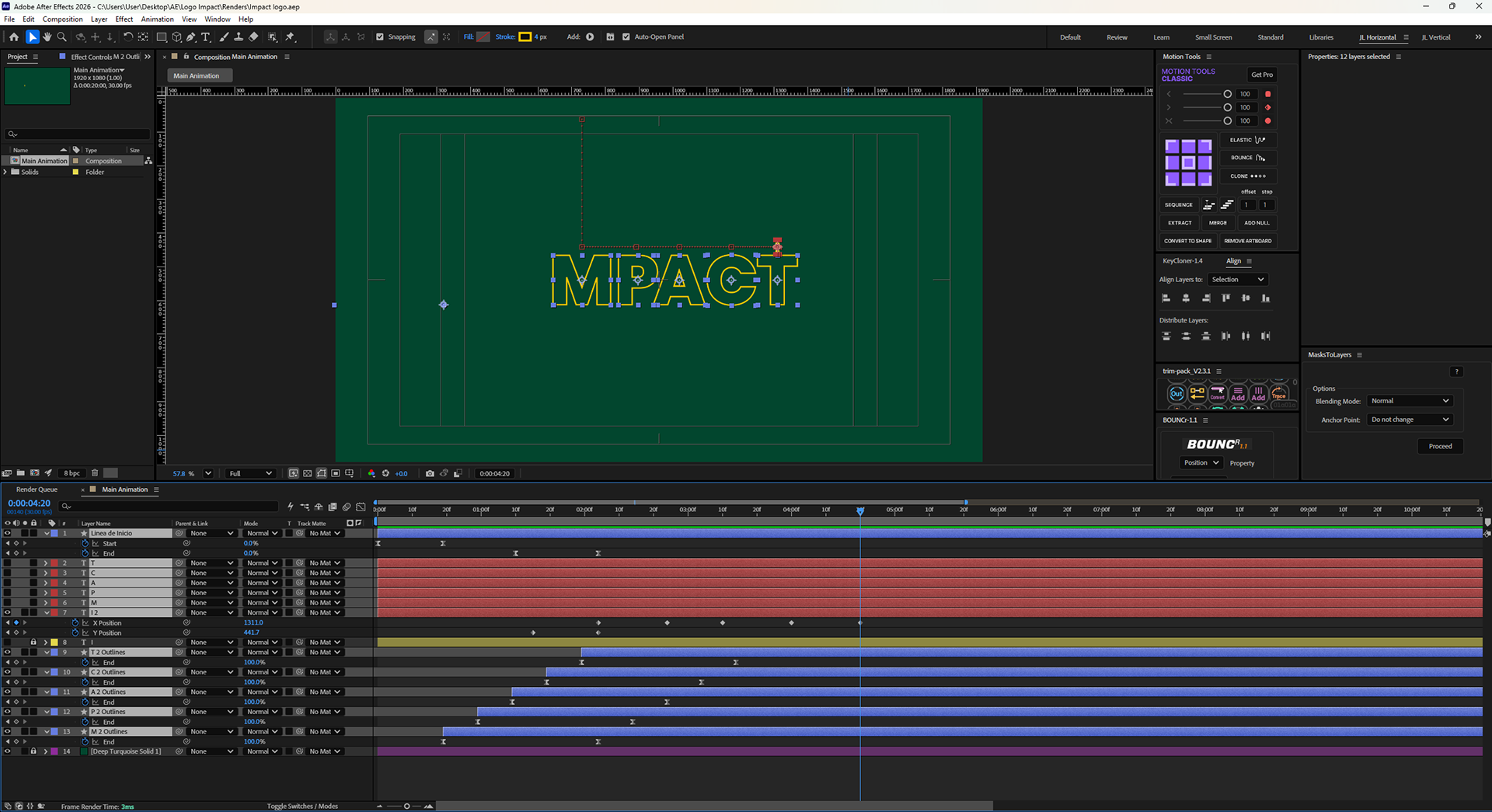Take a snapshot with the camera icon

pyautogui.click(x=430, y=473)
